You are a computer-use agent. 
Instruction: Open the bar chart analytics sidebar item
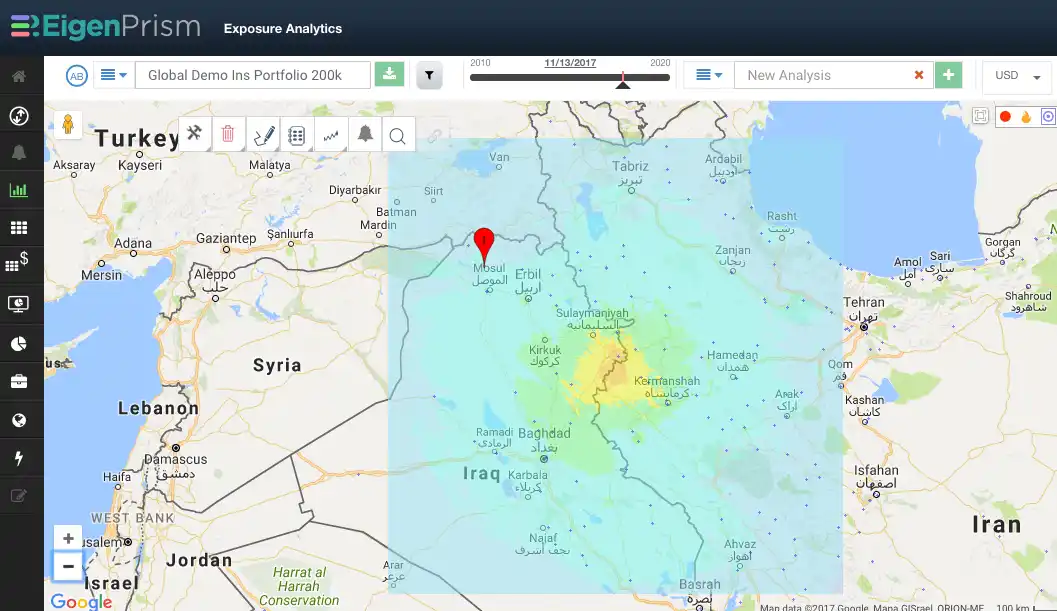click(x=19, y=190)
